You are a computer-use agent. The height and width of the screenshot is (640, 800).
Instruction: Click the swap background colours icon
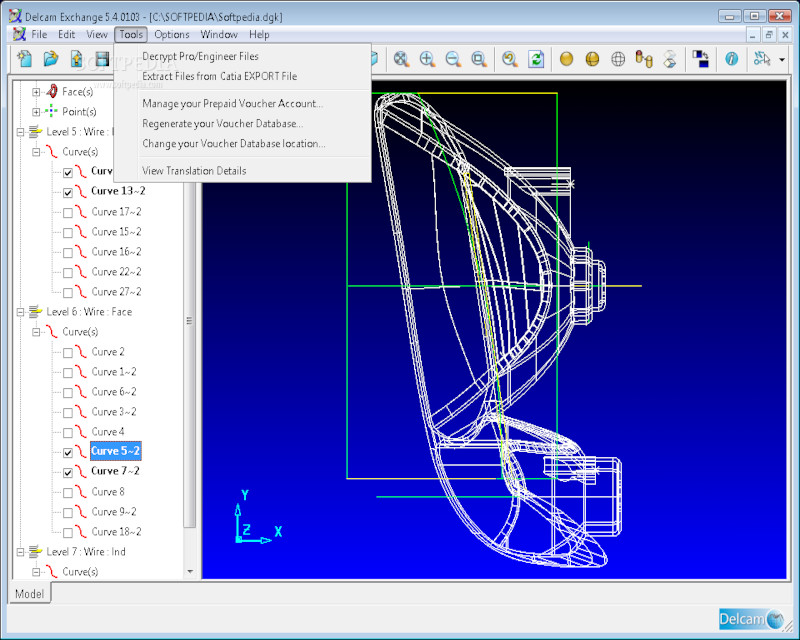(x=701, y=59)
